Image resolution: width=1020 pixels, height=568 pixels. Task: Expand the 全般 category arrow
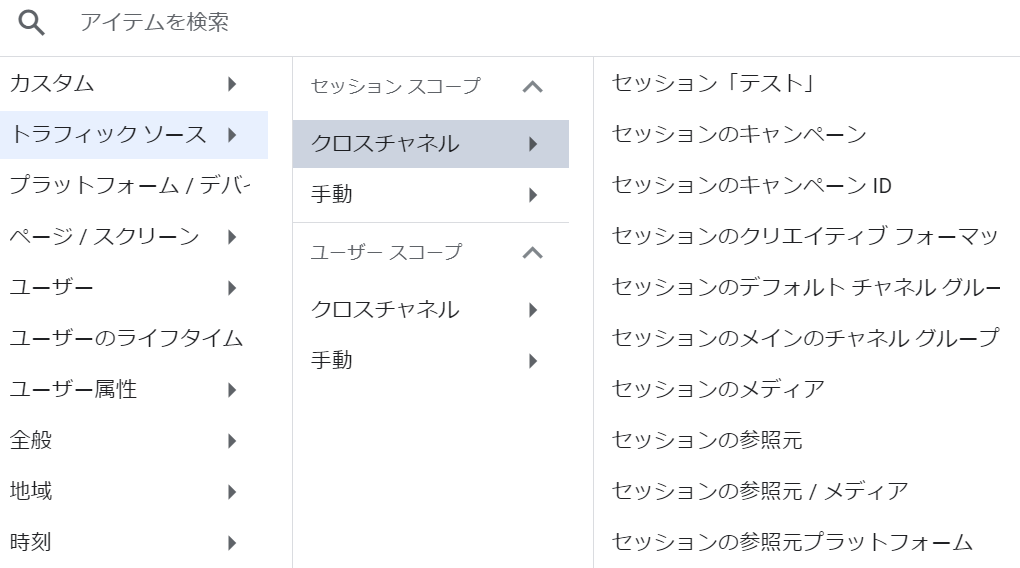(232, 441)
